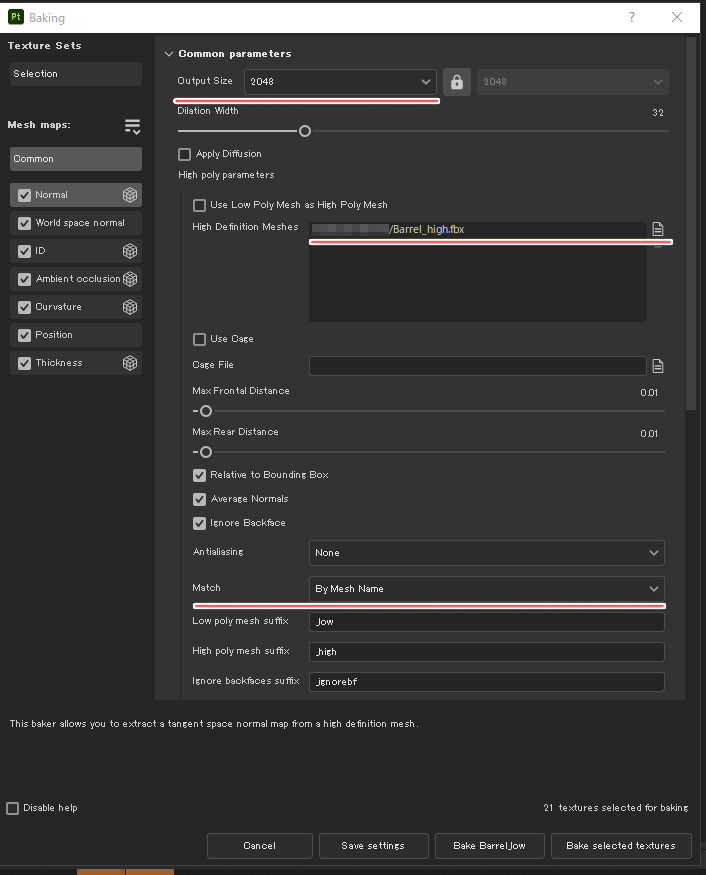Select Common in mesh maps list
706x875 pixels.
coord(76,159)
